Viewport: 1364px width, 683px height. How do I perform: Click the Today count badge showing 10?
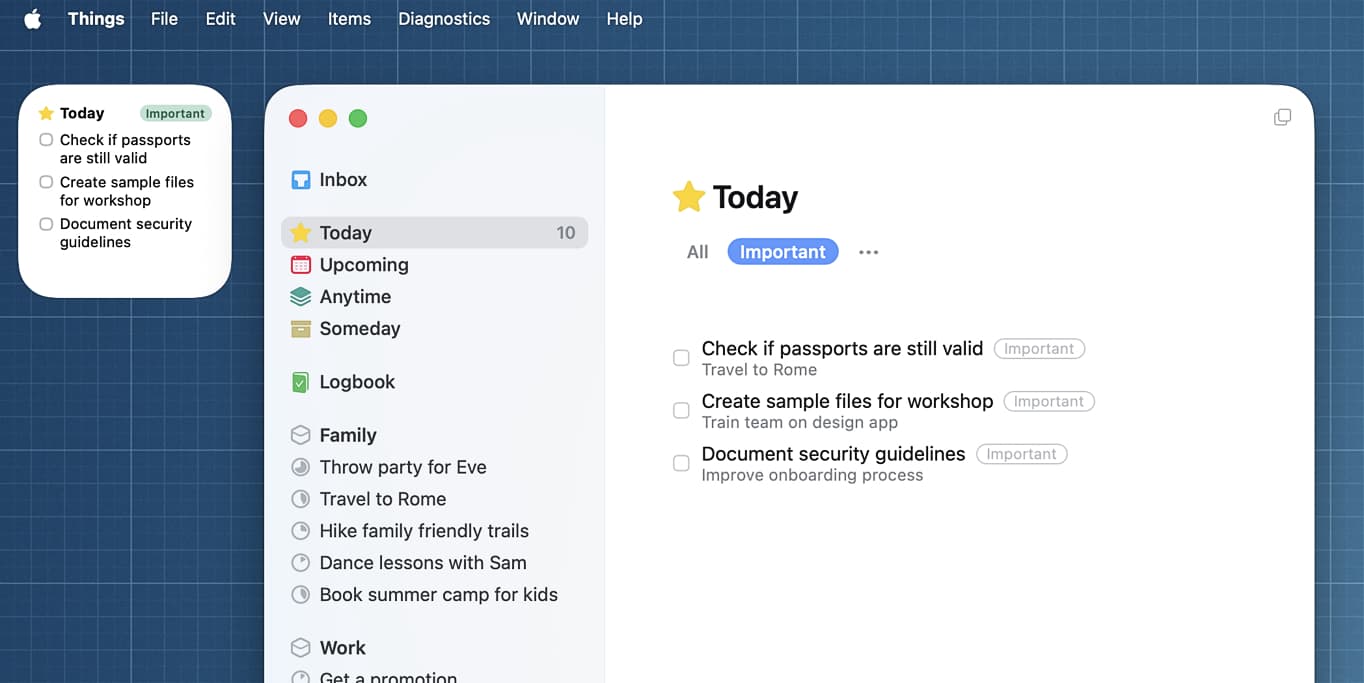coord(566,232)
